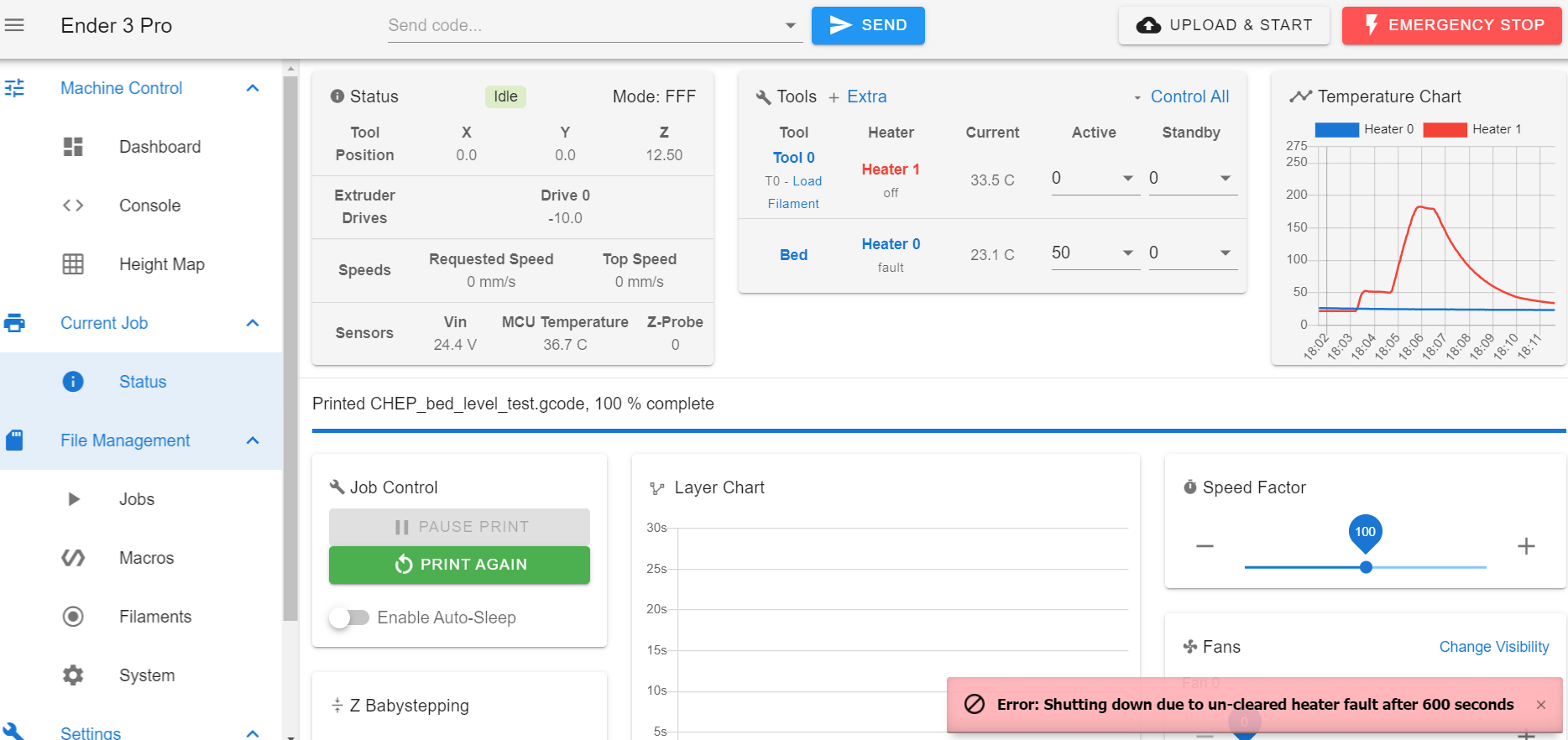Open the Control All dropdown
This screenshot has width=1568, height=740.
1182,96
